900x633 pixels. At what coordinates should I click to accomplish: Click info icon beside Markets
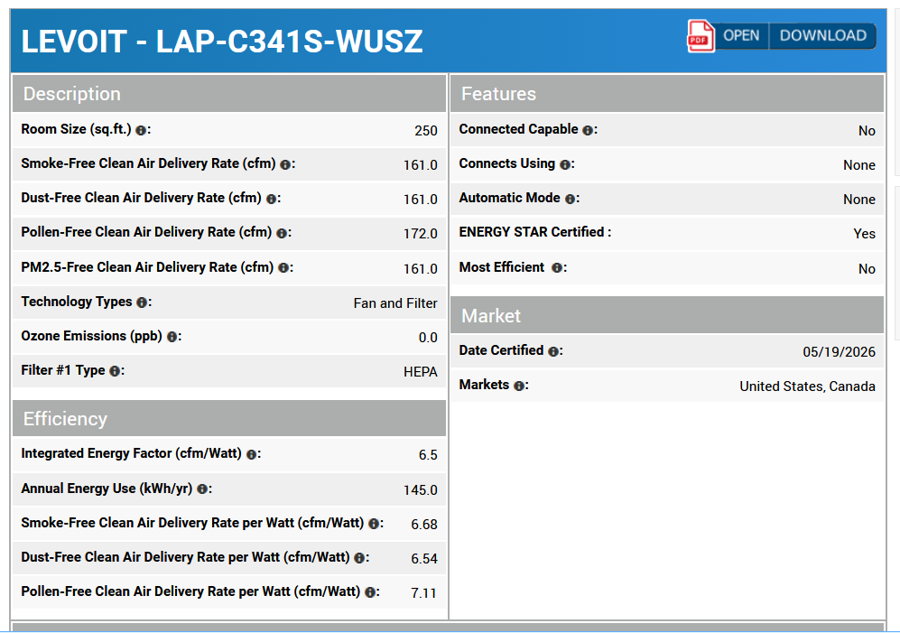pyautogui.click(x=519, y=386)
